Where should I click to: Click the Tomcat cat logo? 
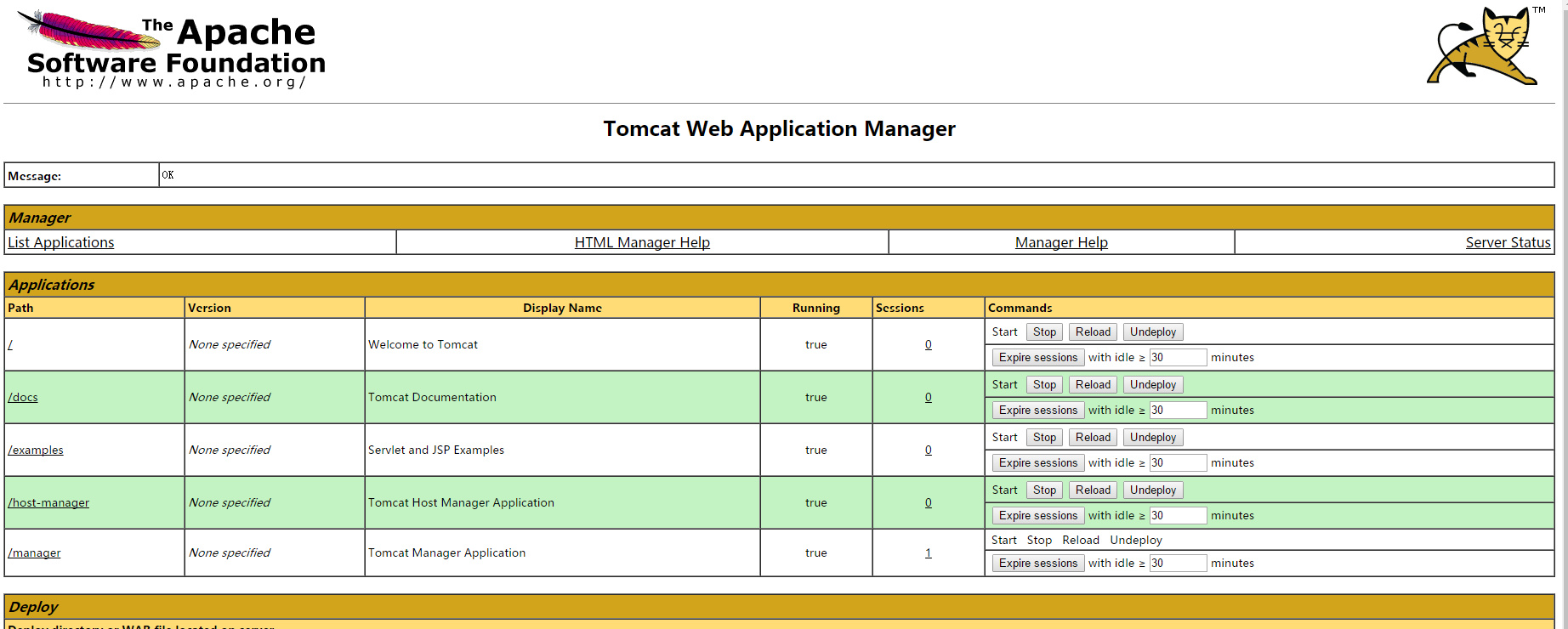pos(1486,46)
